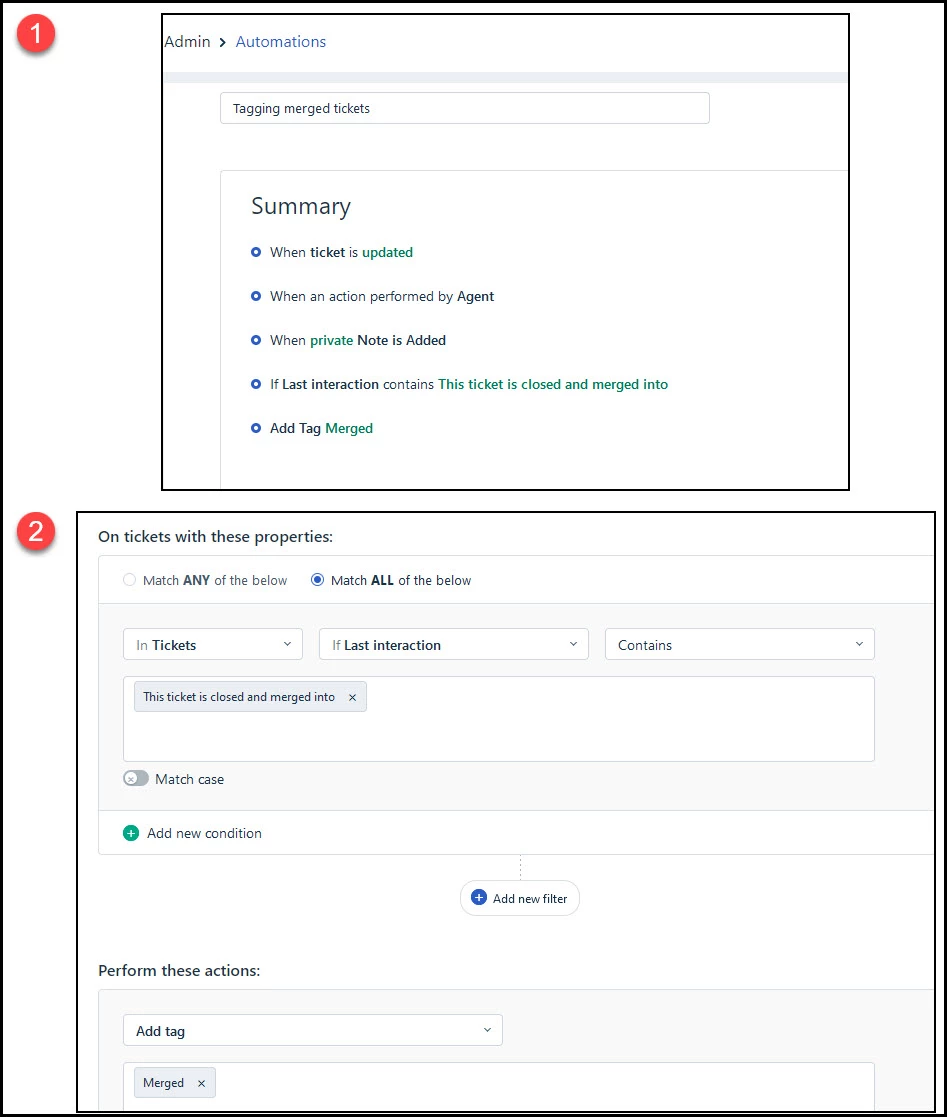The width and height of the screenshot is (947, 1117).
Task: Click the Tagging merged tickets name field
Action: click(x=465, y=108)
